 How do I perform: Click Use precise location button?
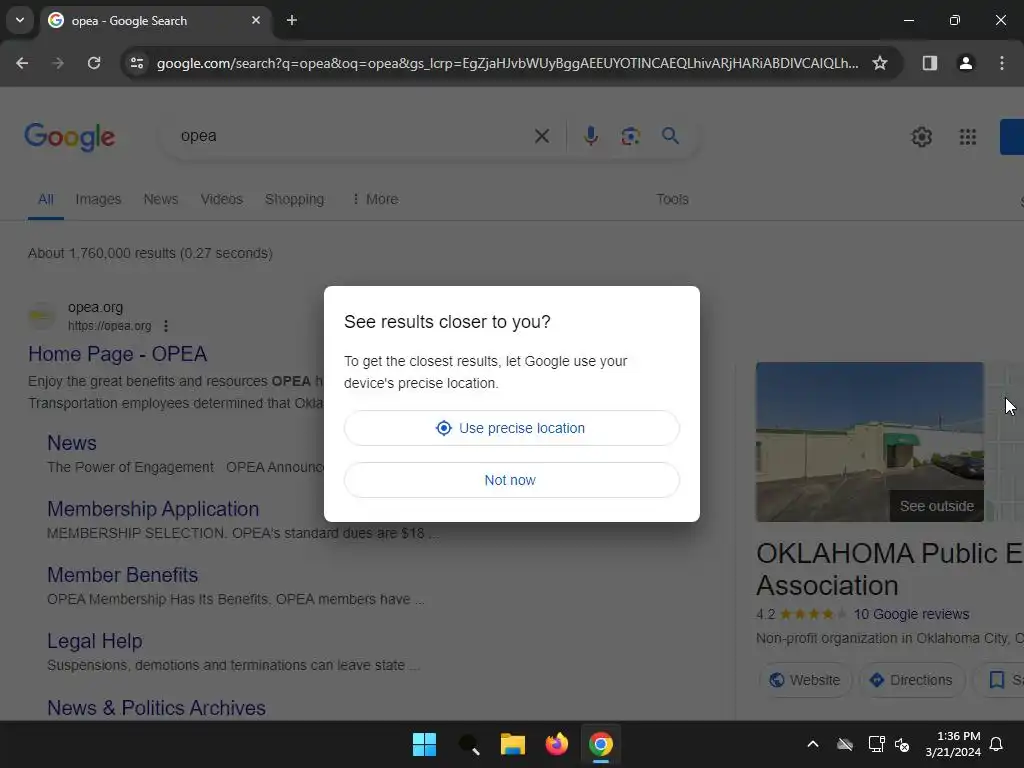pos(511,428)
